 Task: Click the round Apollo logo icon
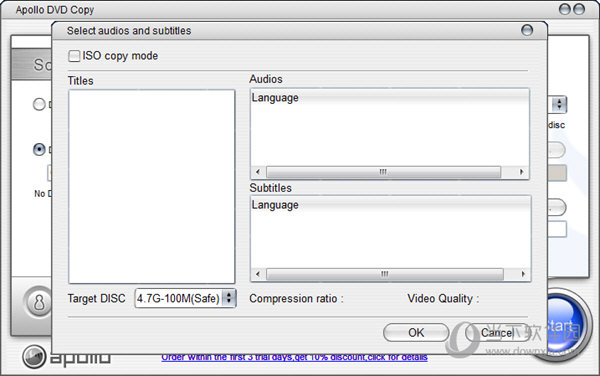pos(34,357)
